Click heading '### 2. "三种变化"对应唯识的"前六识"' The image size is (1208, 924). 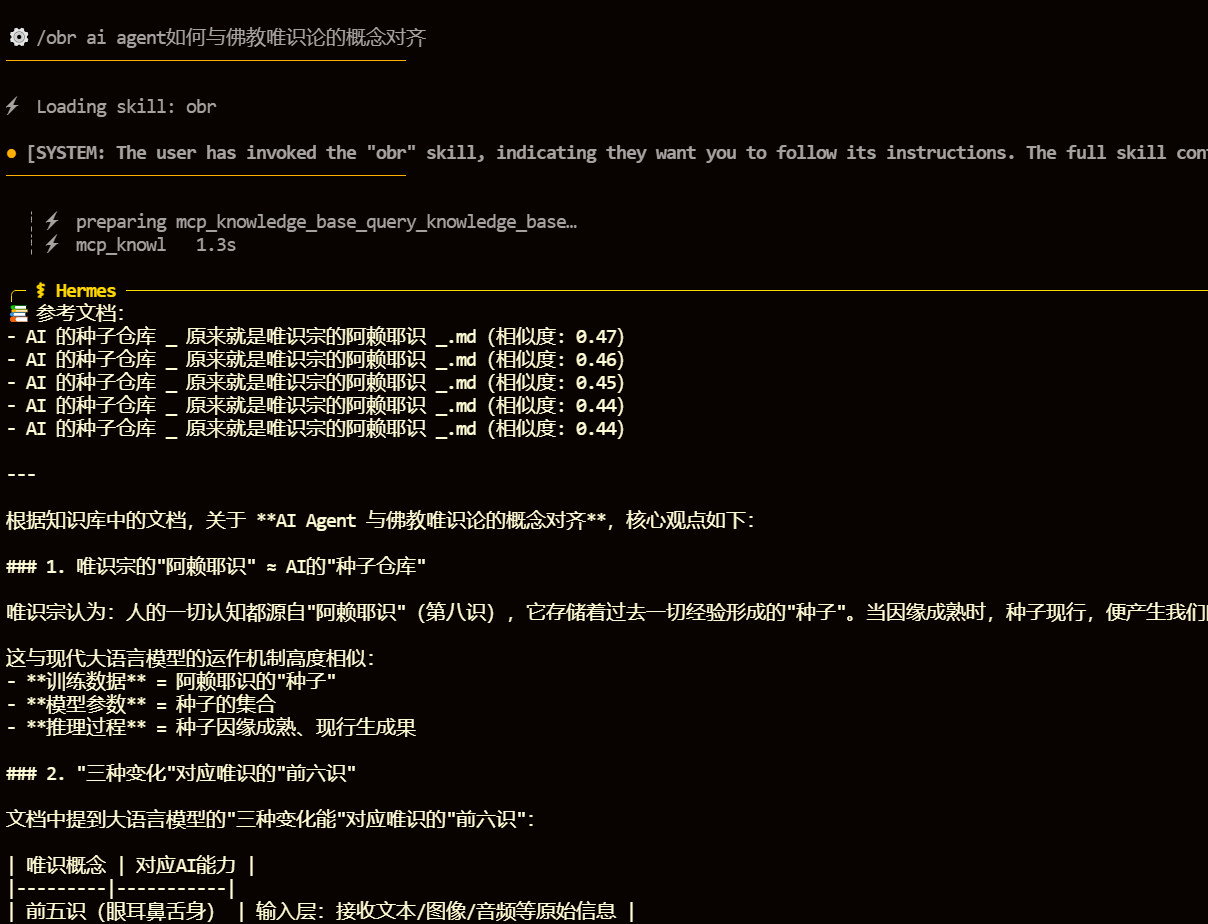181,773
